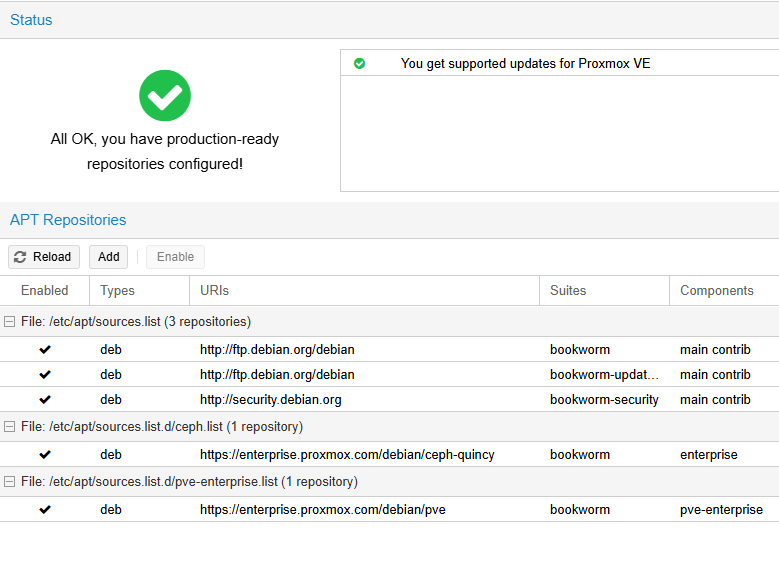The width and height of the screenshot is (779, 570).
Task: Click the enabled checkmark for the ceph-quincy repository
Action: 45,454
